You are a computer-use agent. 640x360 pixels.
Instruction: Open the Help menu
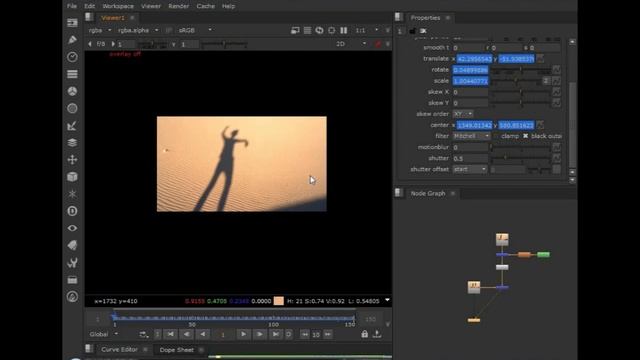tap(228, 6)
